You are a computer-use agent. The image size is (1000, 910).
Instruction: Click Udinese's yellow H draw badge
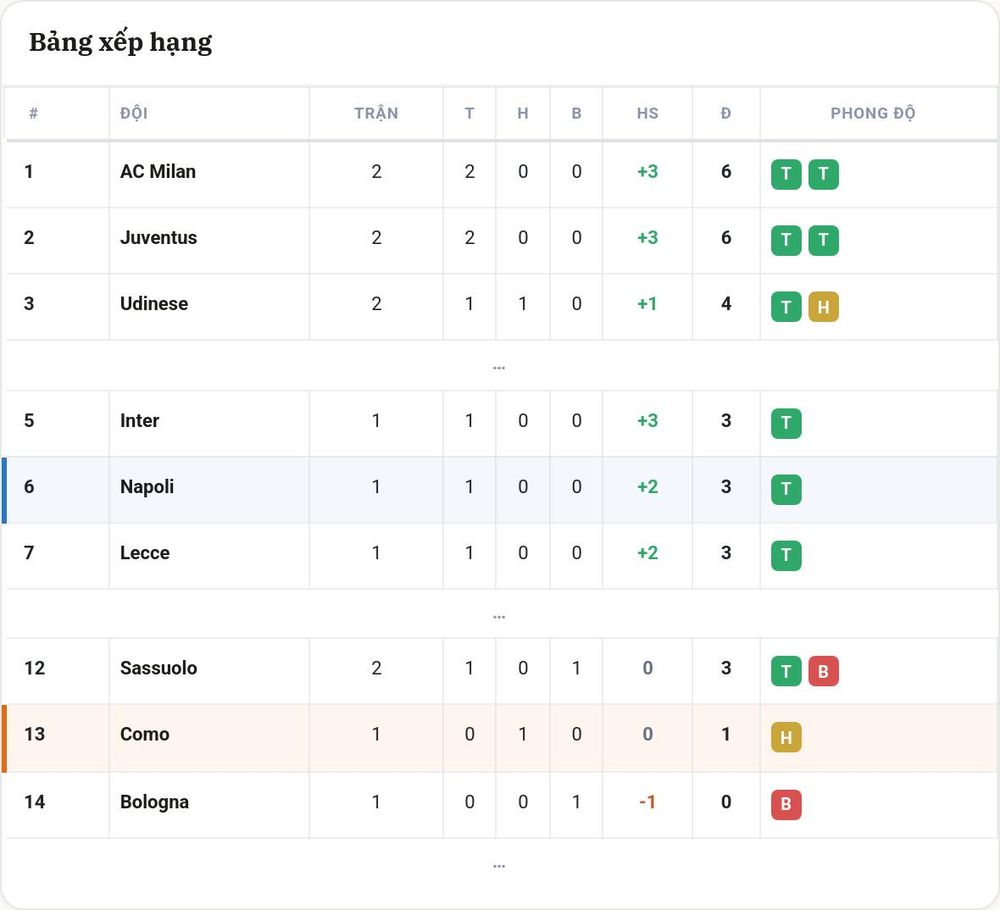pyautogui.click(x=823, y=307)
